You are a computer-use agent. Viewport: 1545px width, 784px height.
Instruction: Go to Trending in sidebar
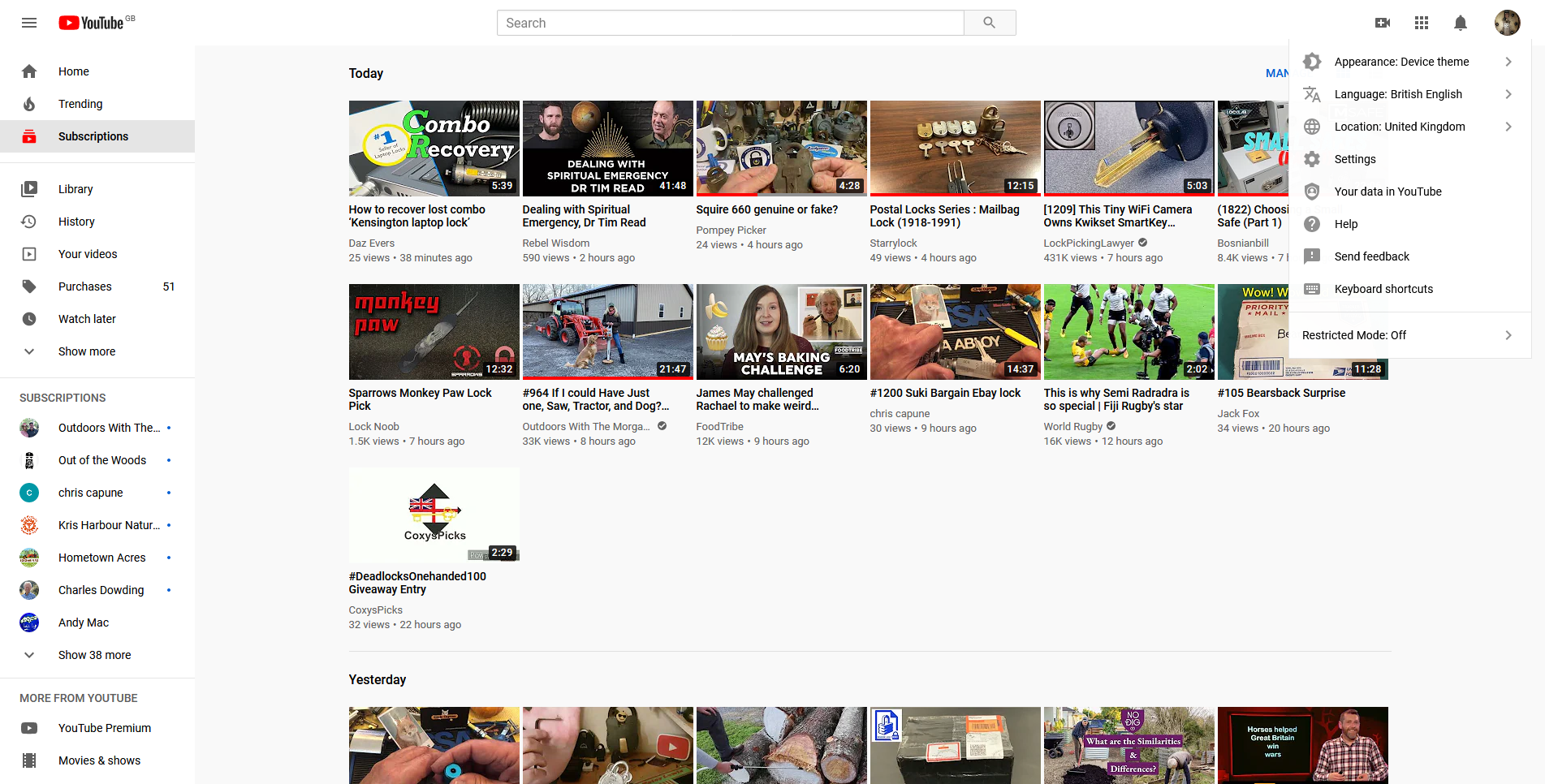click(x=97, y=104)
